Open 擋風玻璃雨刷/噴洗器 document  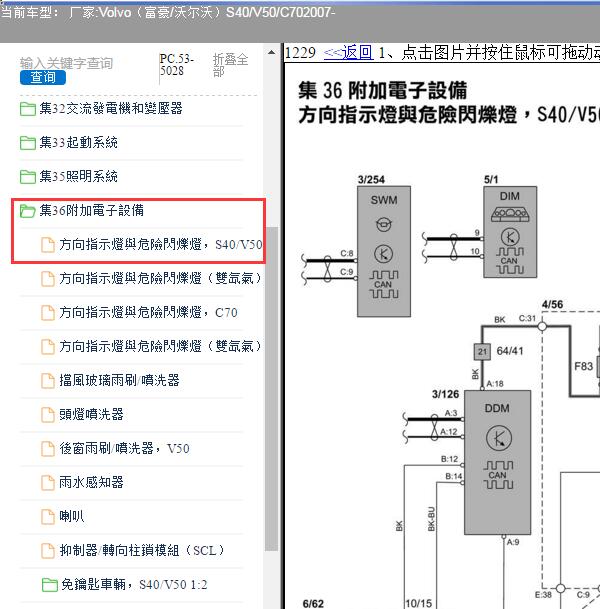point(119,381)
